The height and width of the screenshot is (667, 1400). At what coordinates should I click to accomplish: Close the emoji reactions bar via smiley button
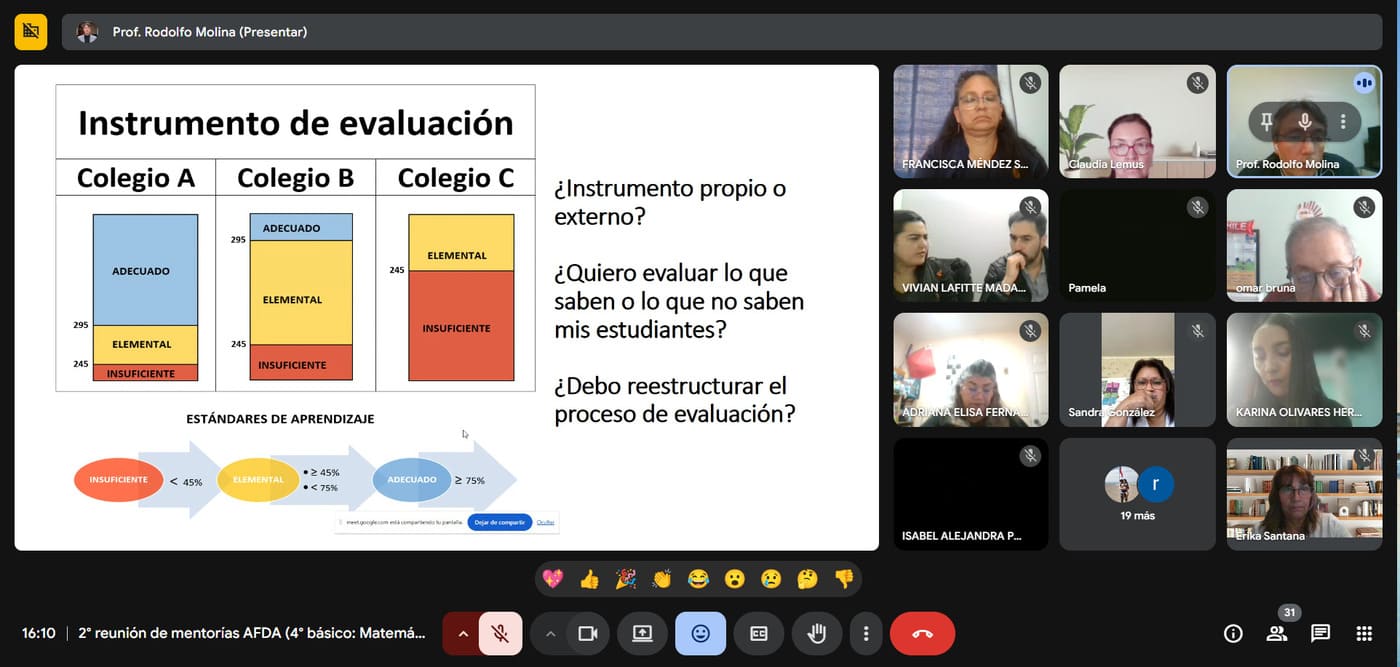[x=700, y=634]
